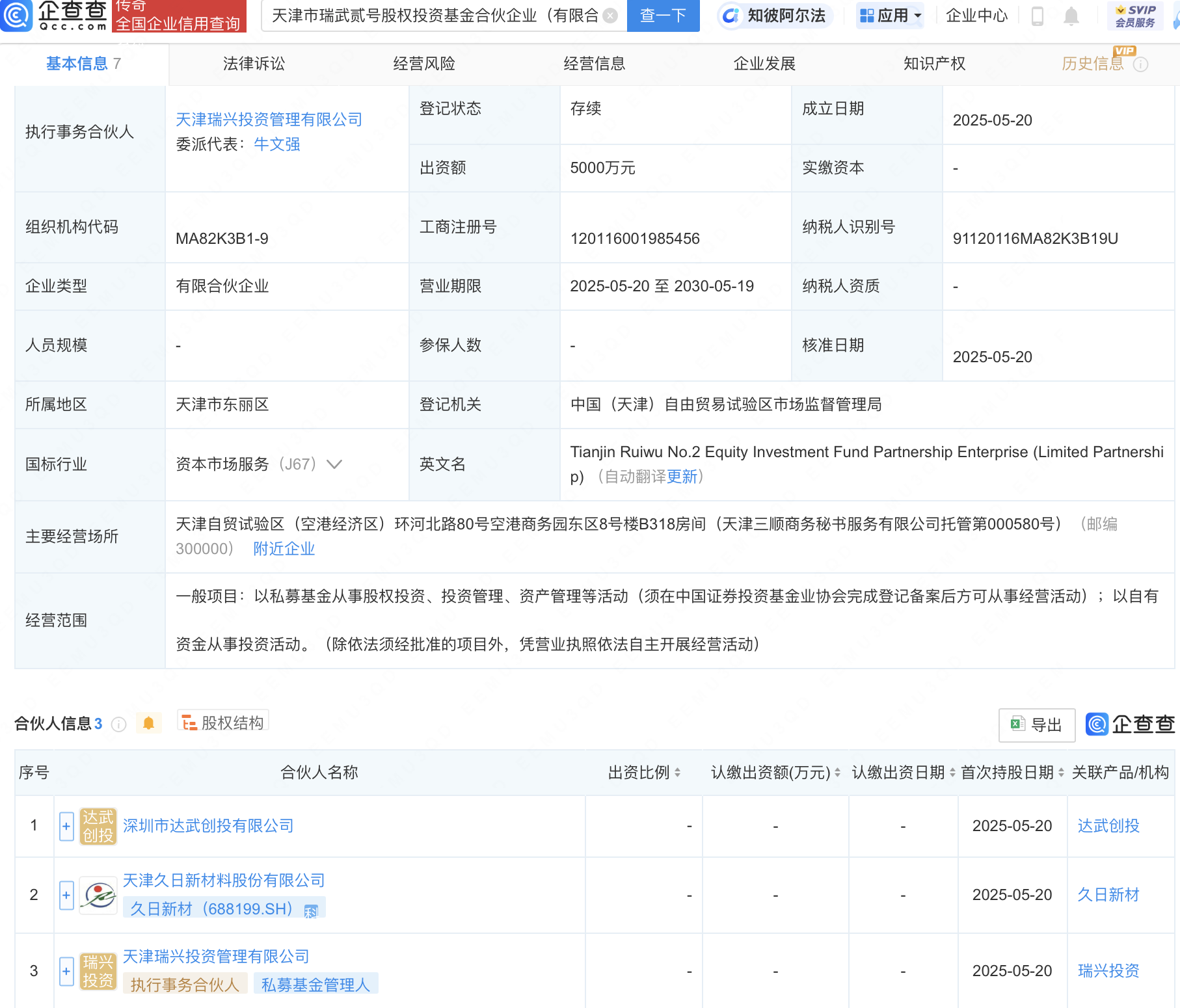The image size is (1180, 1008).
Task: Click the 合伙人名称 column header
Action: pyautogui.click(x=319, y=773)
